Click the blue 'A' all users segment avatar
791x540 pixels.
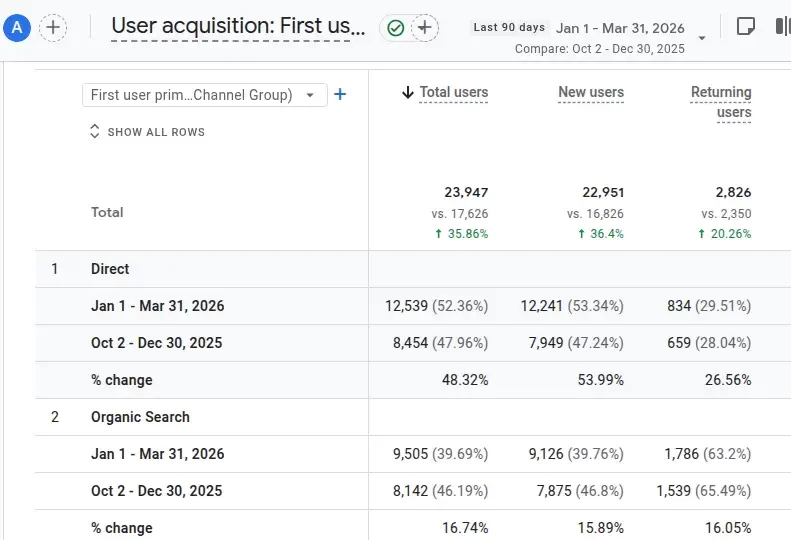tap(17, 27)
